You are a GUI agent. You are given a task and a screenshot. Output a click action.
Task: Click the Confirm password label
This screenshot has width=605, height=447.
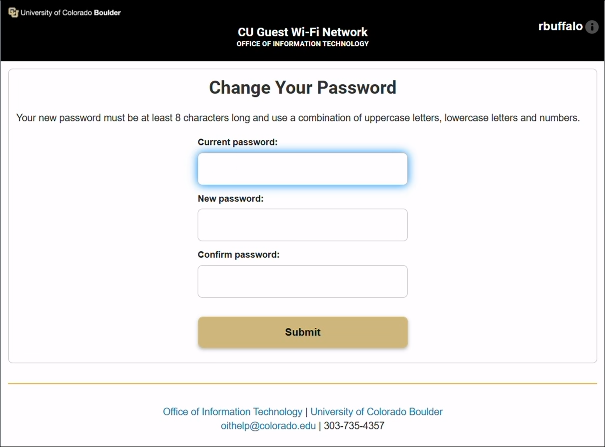pyautogui.click(x=238, y=255)
